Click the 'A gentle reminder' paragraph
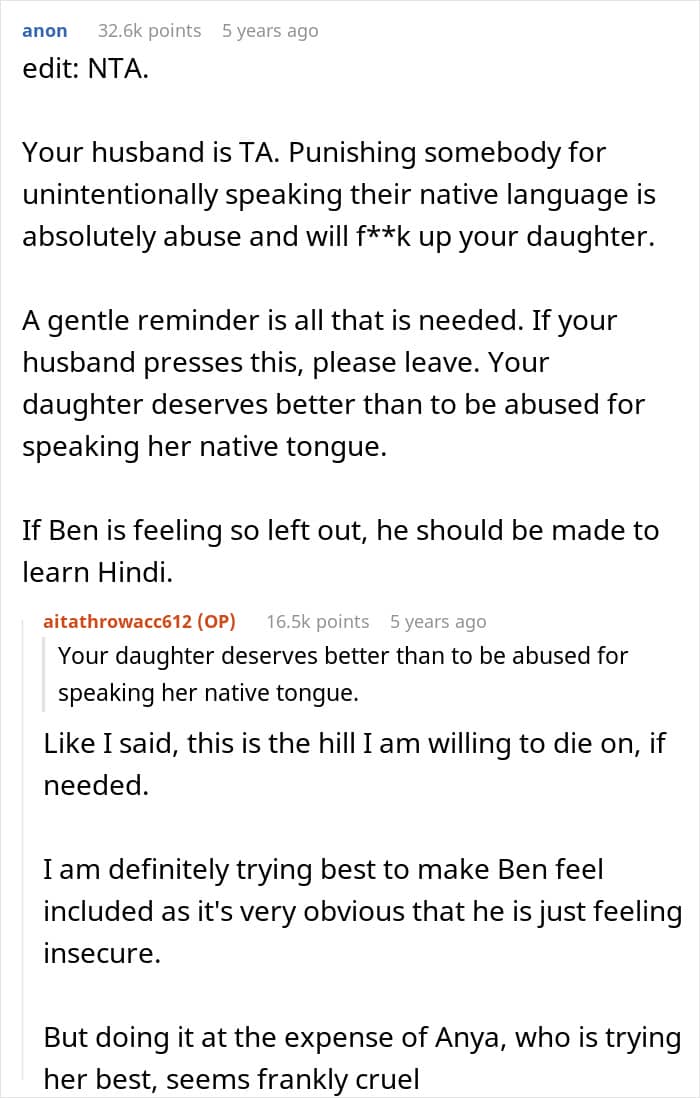Viewport: 700px width, 1098px height. tap(333, 383)
